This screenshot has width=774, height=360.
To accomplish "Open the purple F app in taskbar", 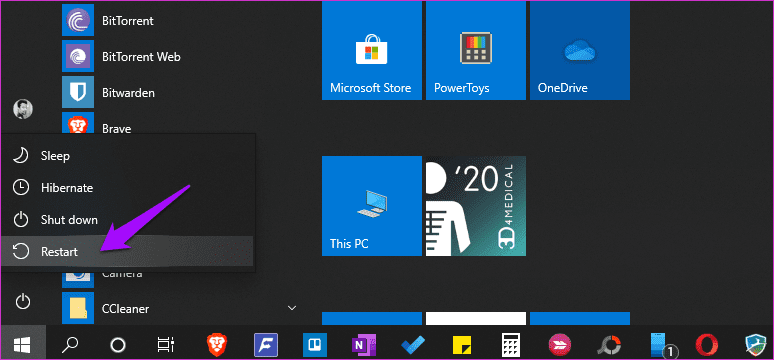I will click(x=266, y=344).
